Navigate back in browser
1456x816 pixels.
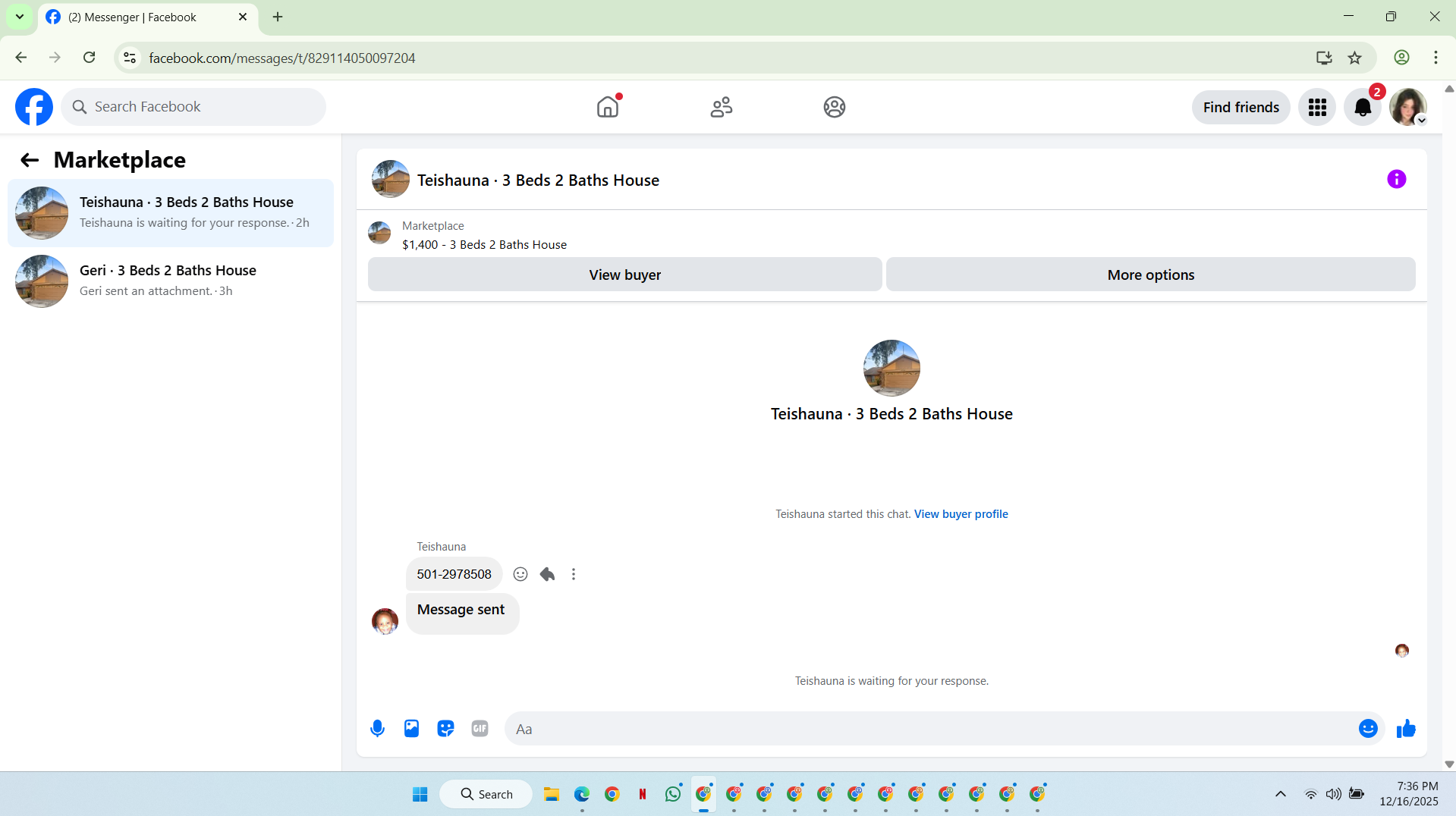[21, 58]
